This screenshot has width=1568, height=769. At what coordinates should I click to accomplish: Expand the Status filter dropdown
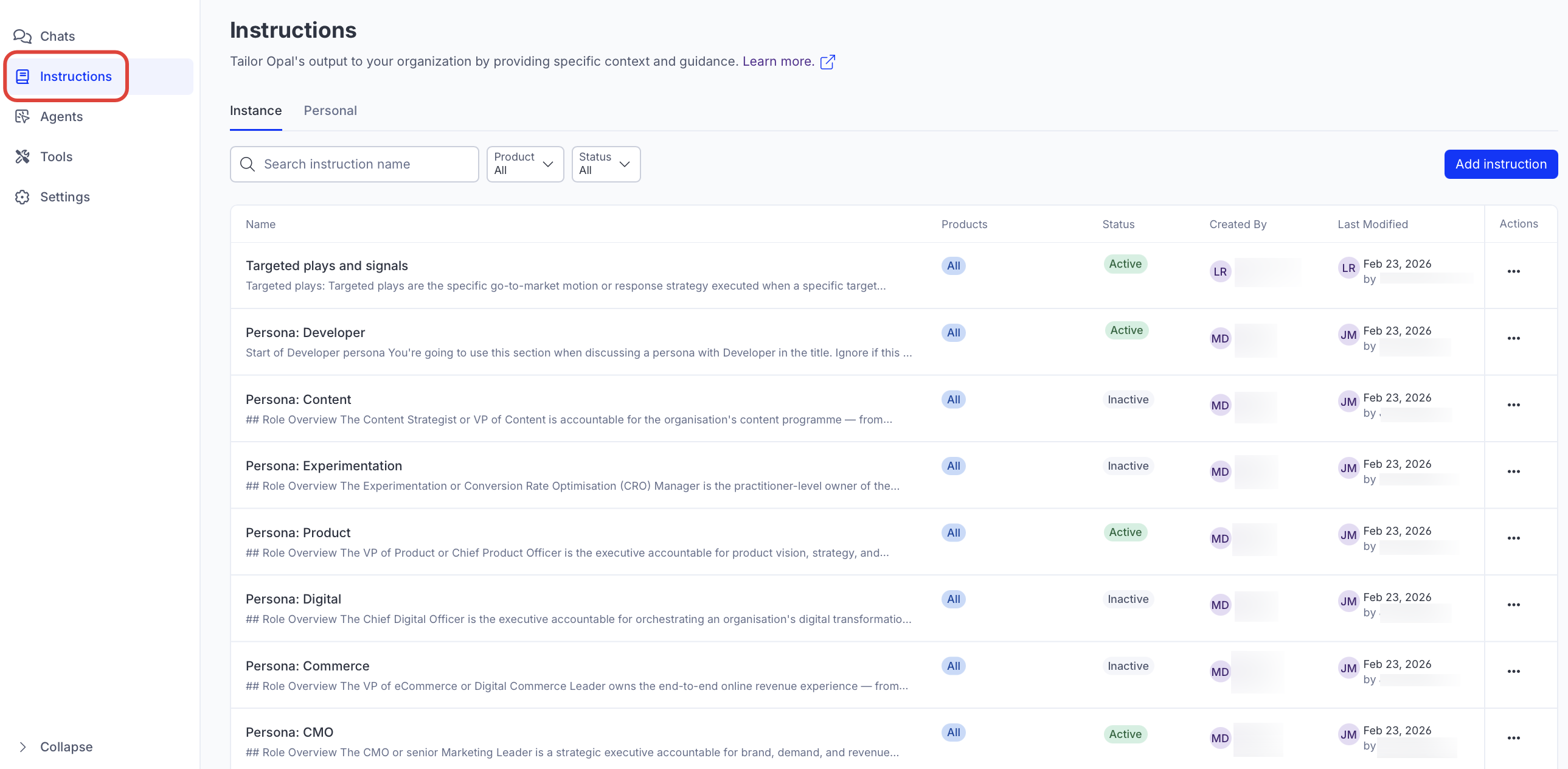(x=606, y=164)
